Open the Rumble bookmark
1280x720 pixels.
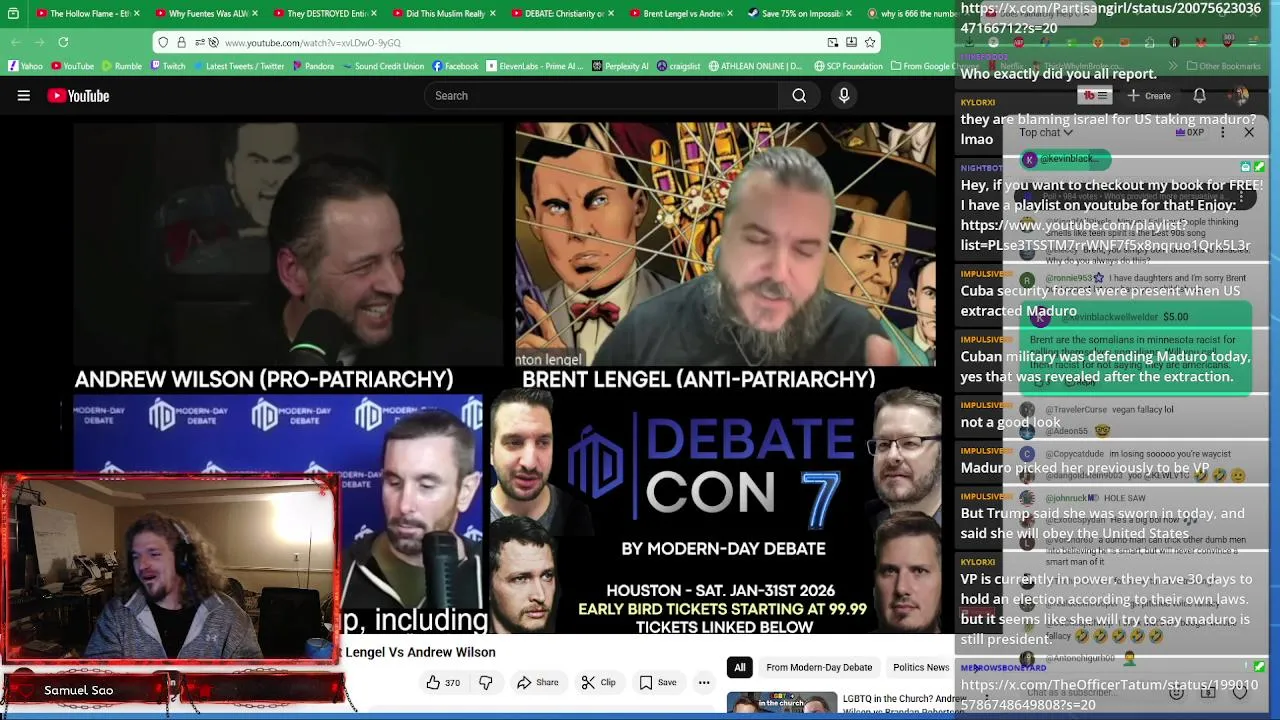tap(121, 66)
